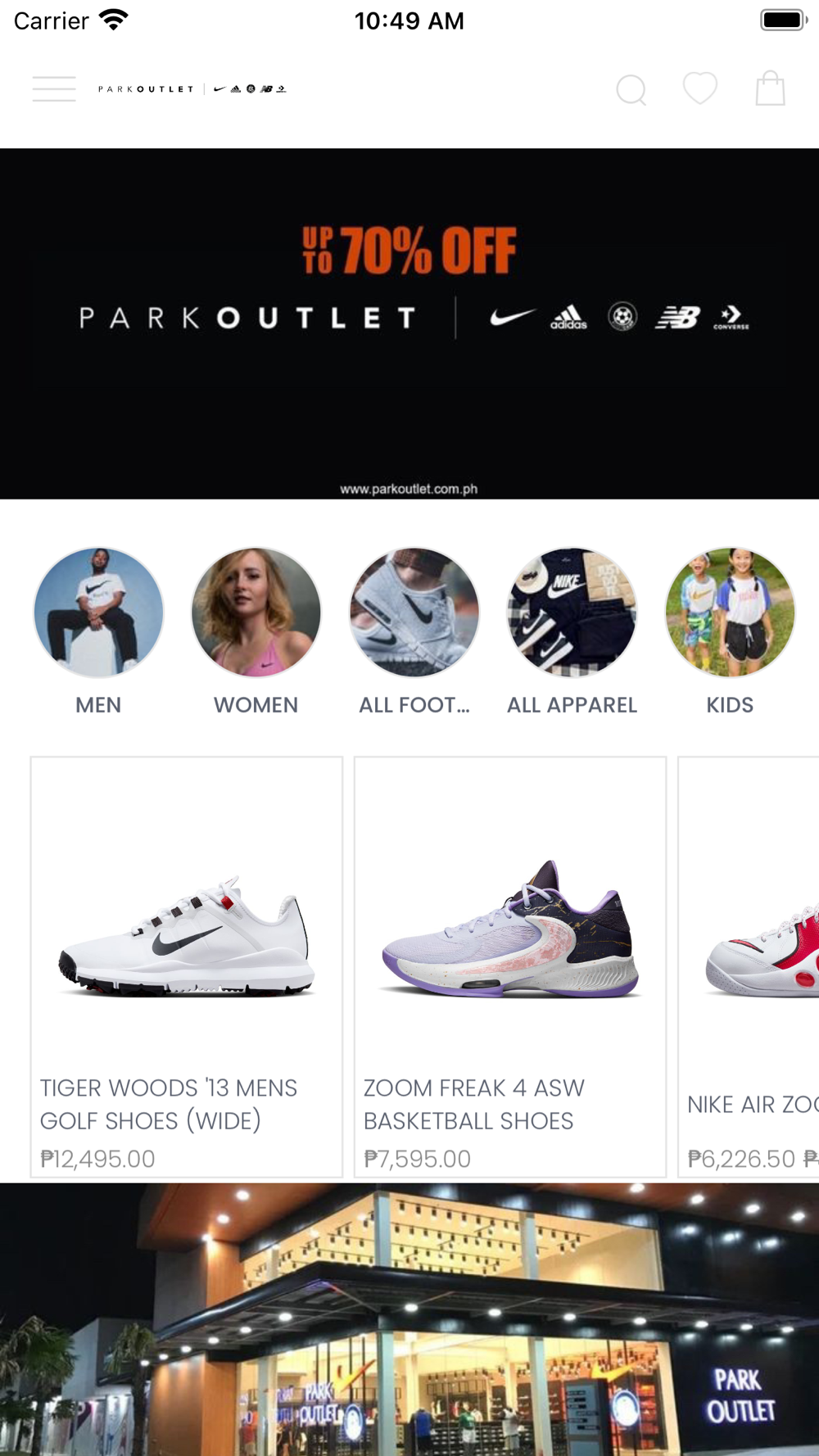Select the KIDS category circle

[x=730, y=613]
